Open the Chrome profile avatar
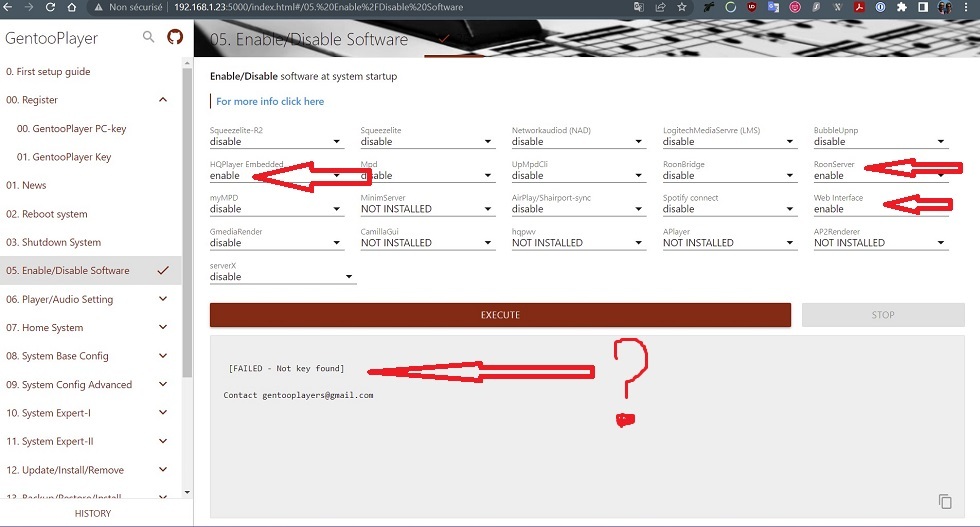The height and width of the screenshot is (527, 980). coord(944,7)
